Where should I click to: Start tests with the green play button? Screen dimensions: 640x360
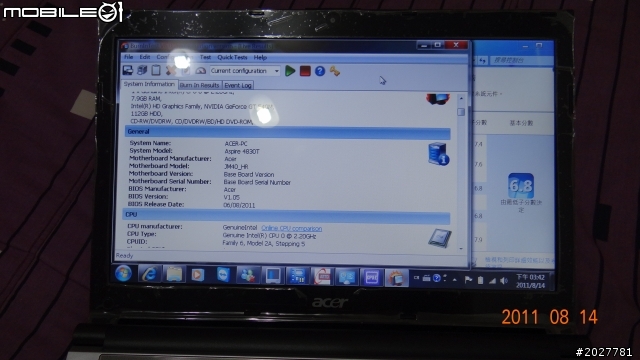(x=290, y=71)
